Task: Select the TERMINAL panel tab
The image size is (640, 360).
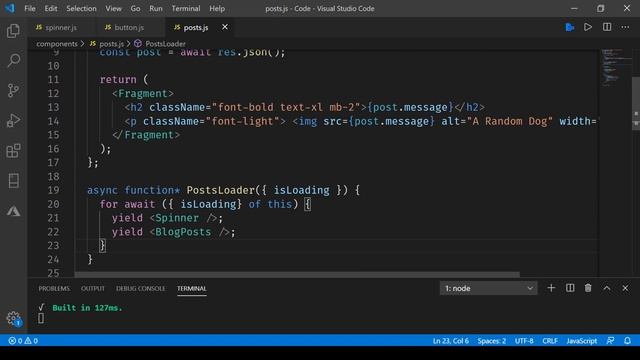Action: (x=192, y=289)
